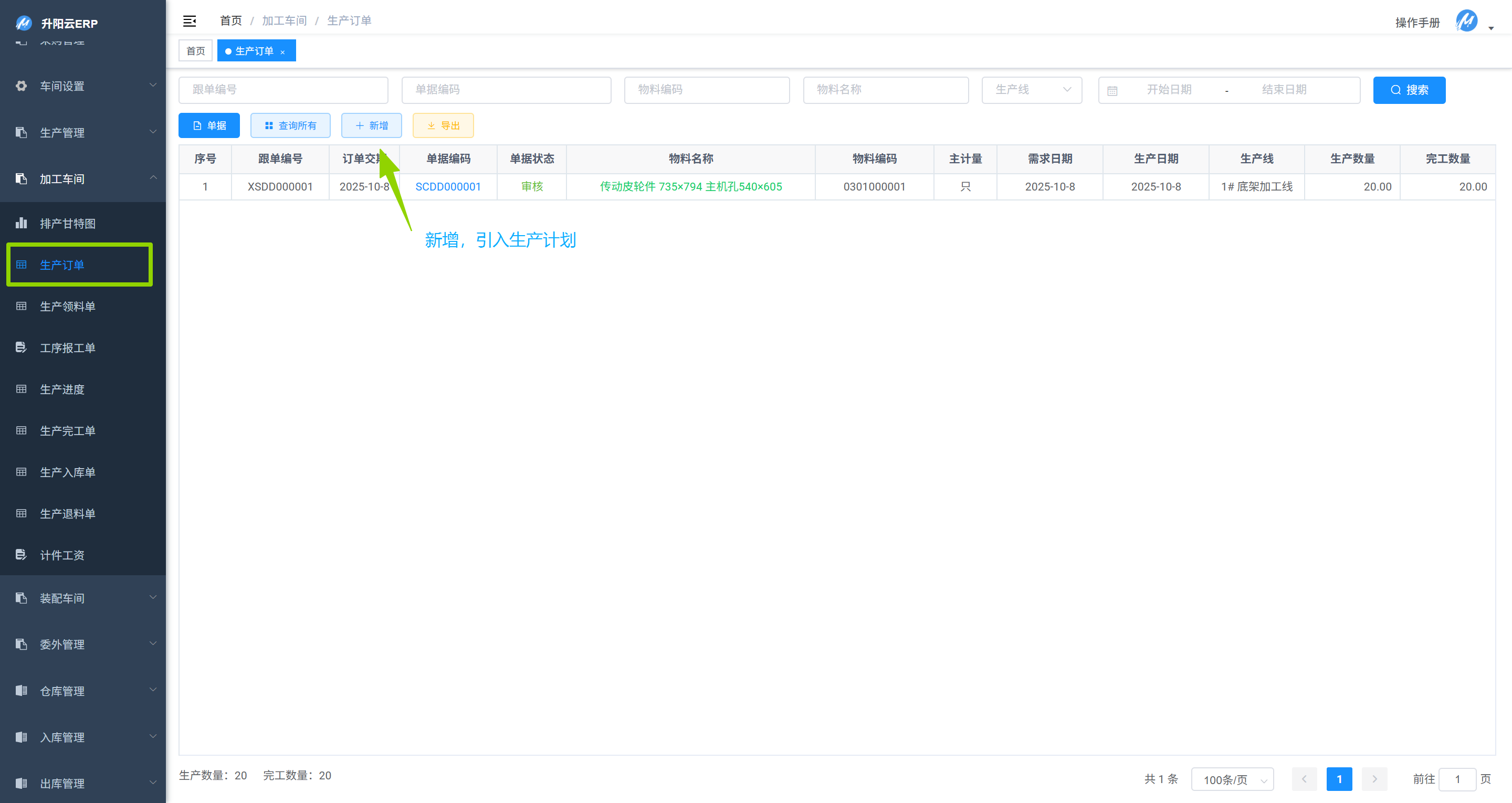
Task: Open 生产领料单 in sidebar
Action: [x=68, y=306]
